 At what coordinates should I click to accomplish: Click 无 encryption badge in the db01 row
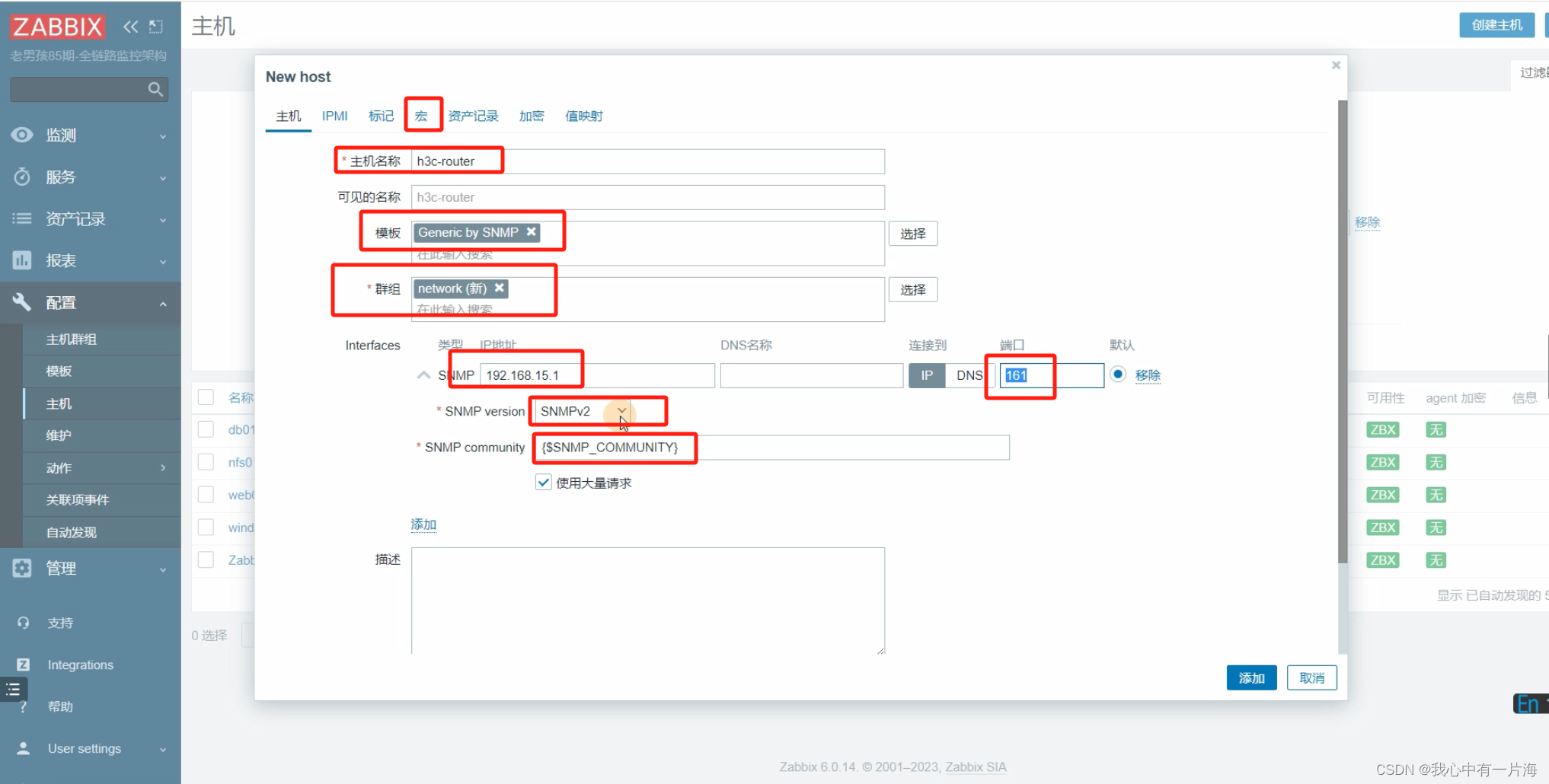pos(1436,429)
